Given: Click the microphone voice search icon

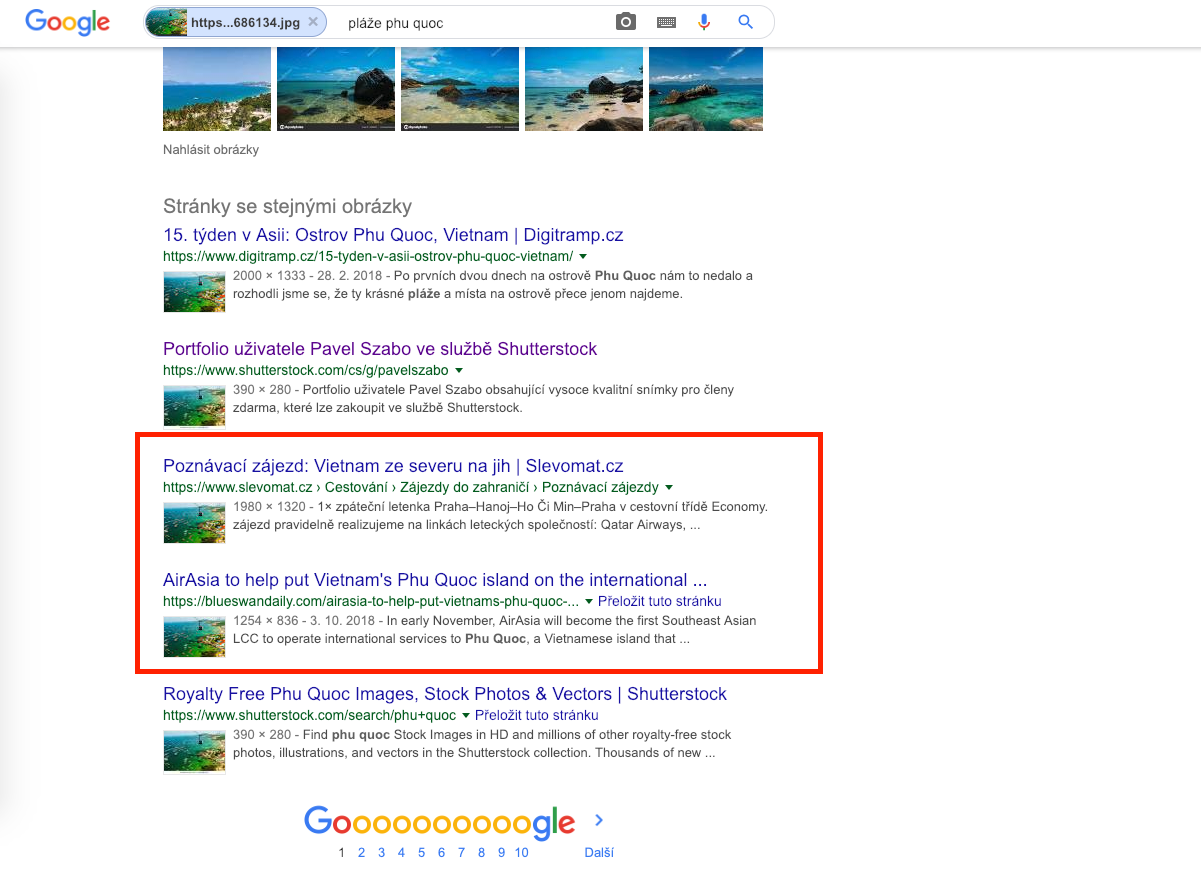Looking at the screenshot, I should [704, 22].
